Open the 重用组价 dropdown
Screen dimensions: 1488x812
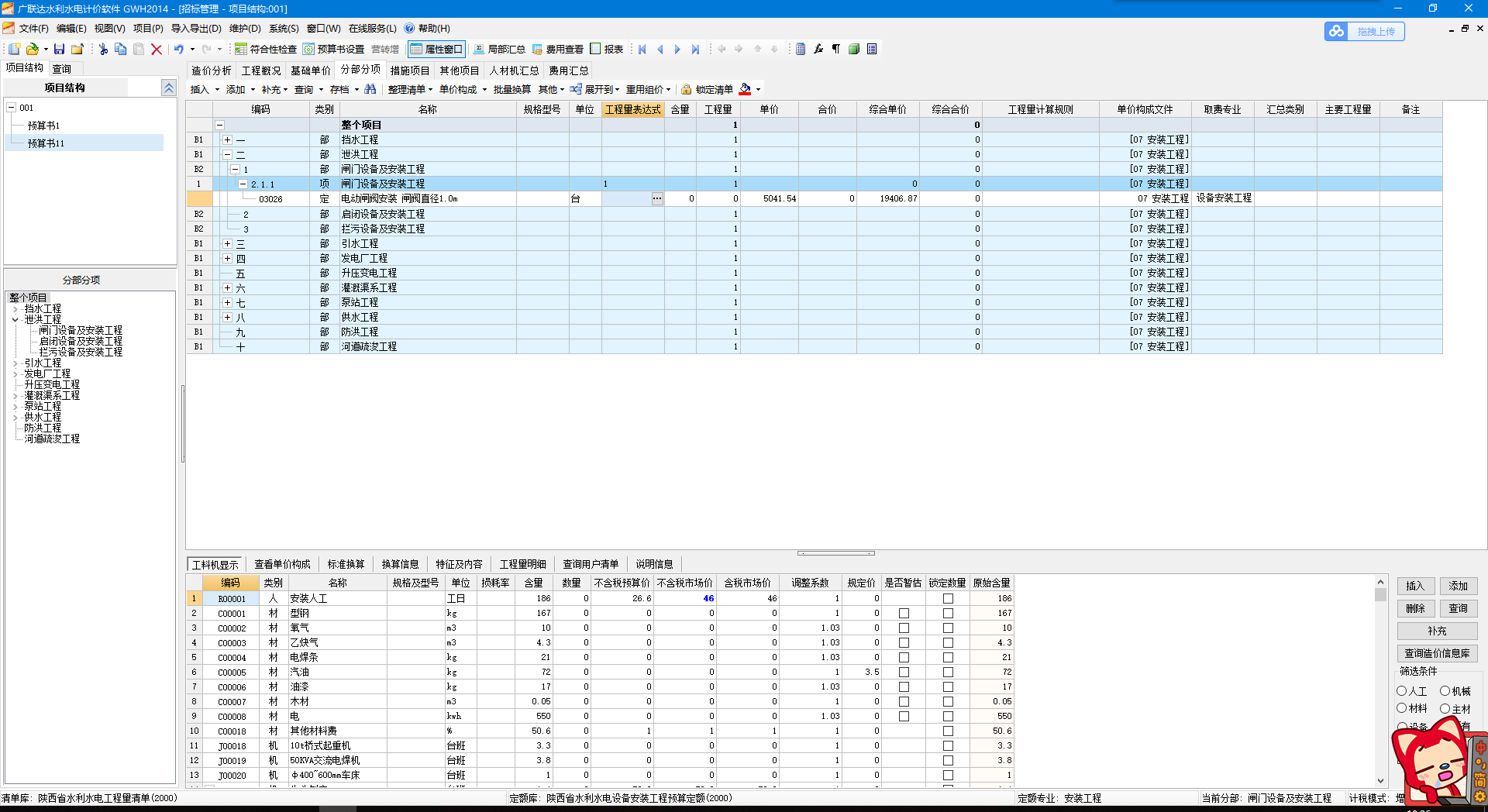pos(648,89)
